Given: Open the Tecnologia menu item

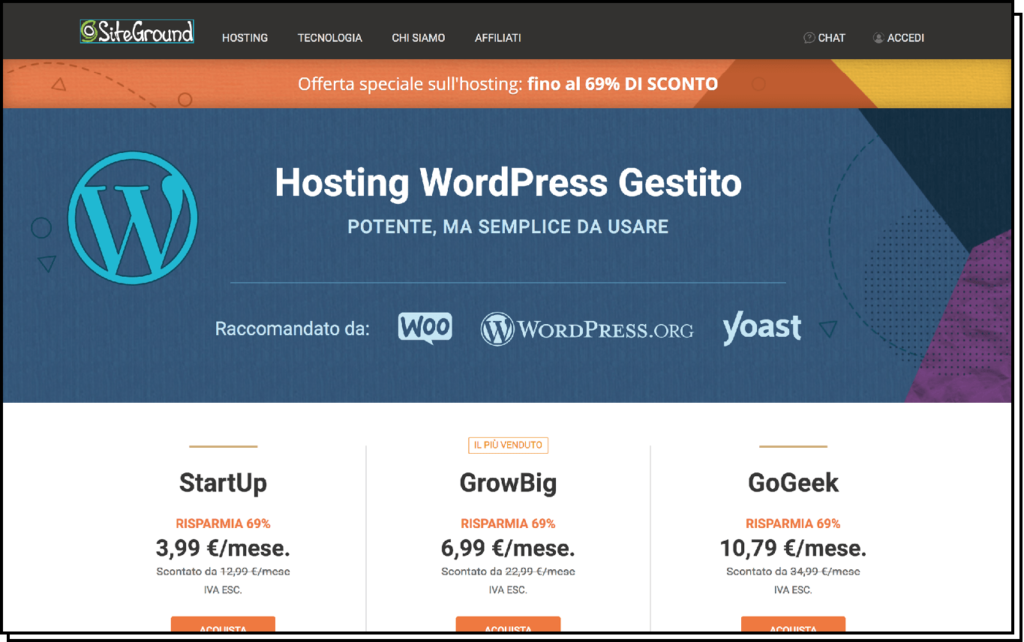Looking at the screenshot, I should coord(330,38).
